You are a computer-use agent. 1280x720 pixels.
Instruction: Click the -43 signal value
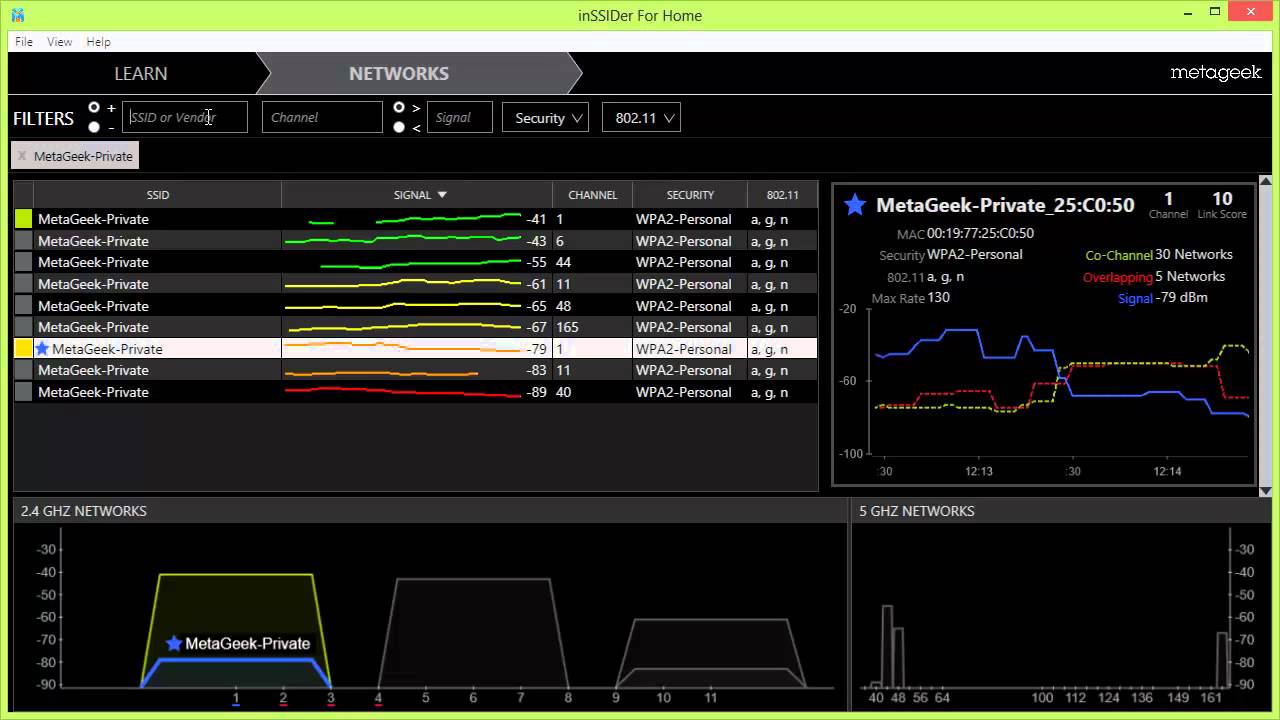point(537,241)
